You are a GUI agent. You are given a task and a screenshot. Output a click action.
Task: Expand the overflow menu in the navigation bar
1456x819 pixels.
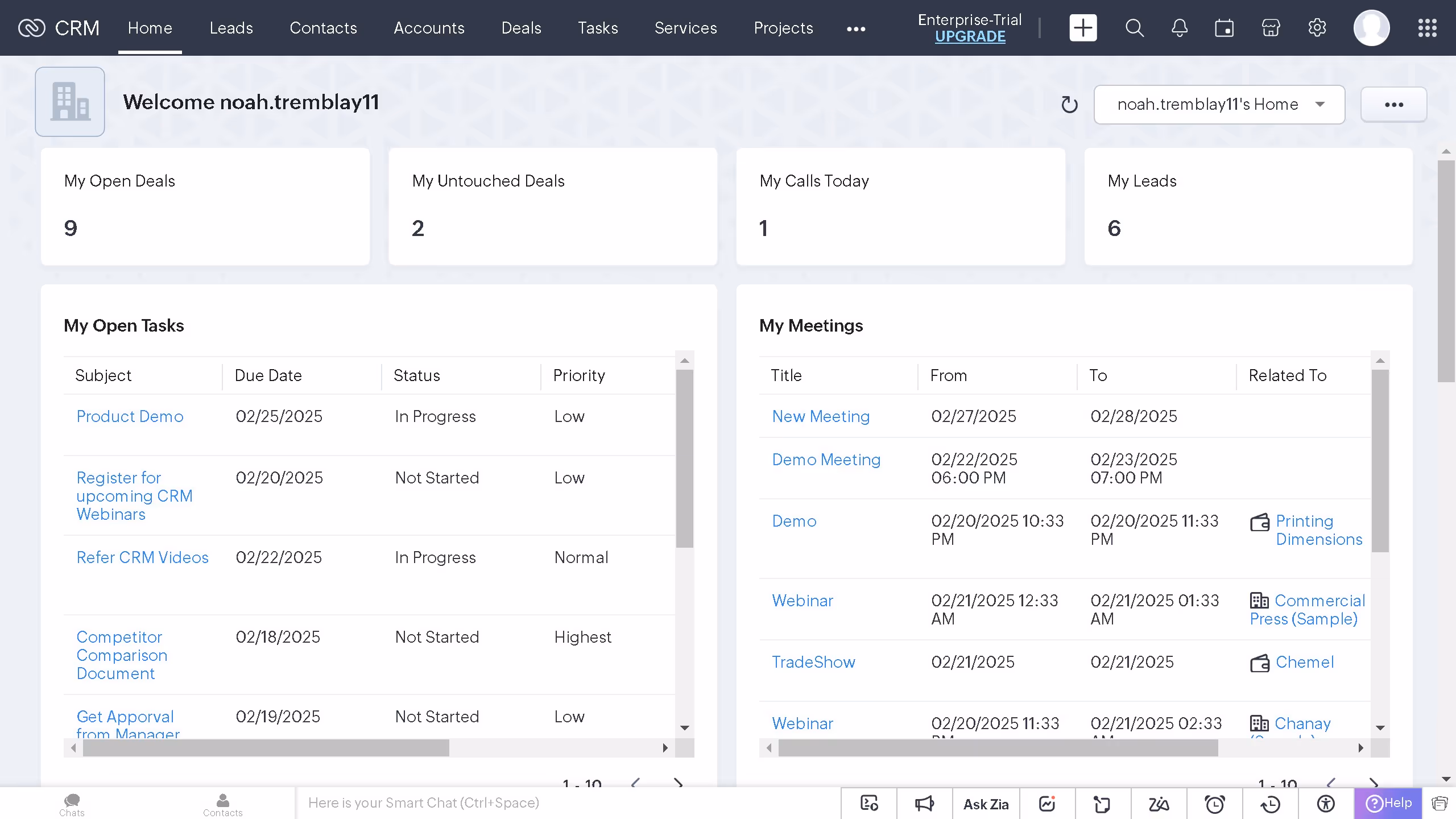coord(856,28)
